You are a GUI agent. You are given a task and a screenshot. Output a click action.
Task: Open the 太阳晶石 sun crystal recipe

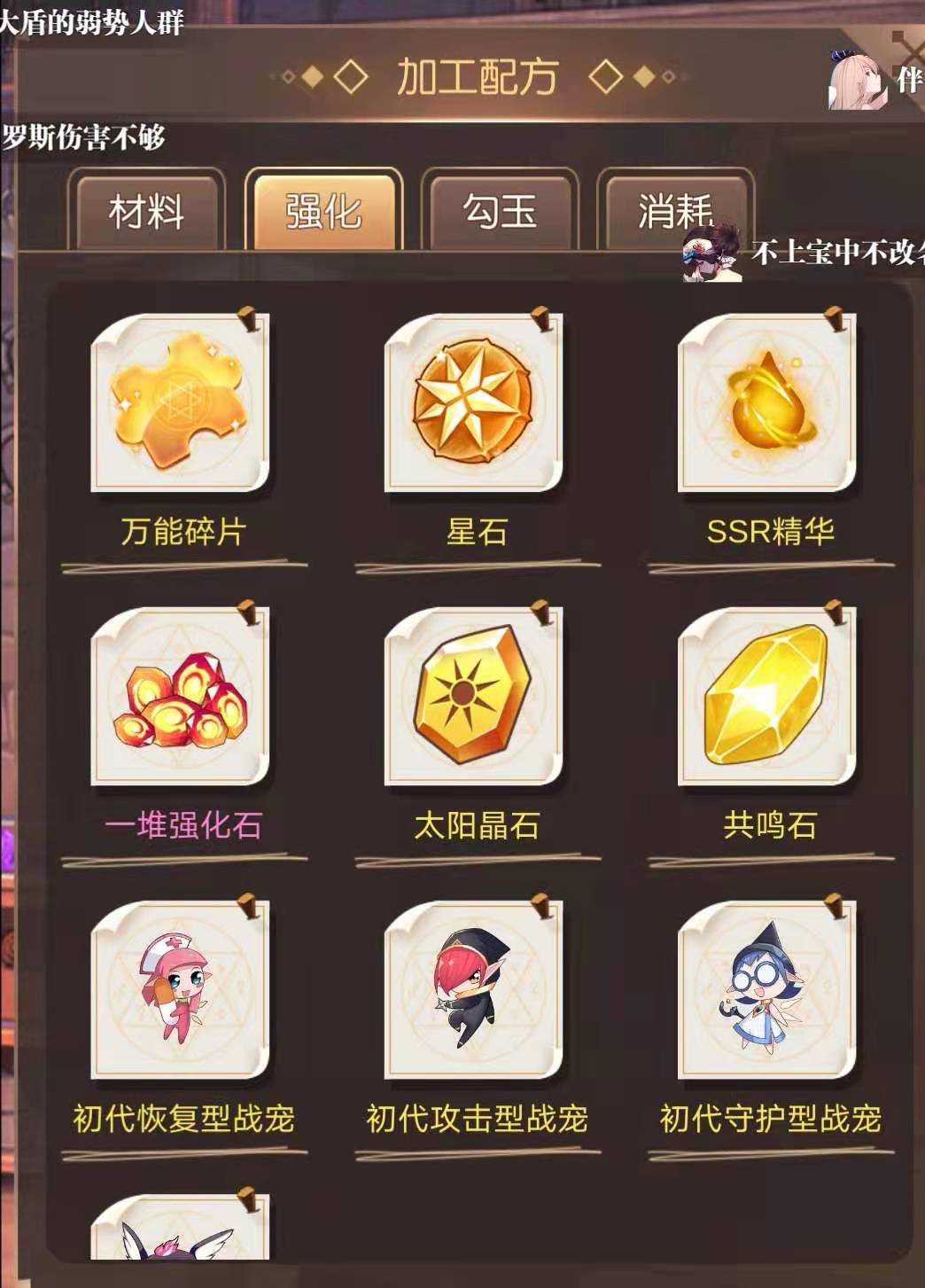474,697
